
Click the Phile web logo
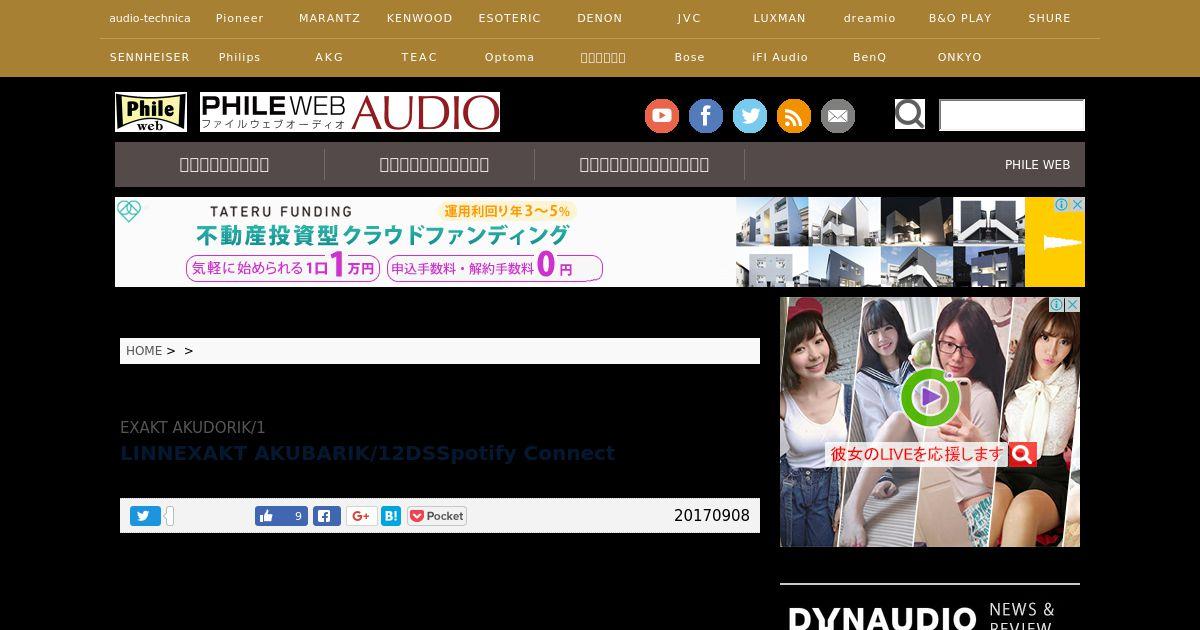(151, 112)
